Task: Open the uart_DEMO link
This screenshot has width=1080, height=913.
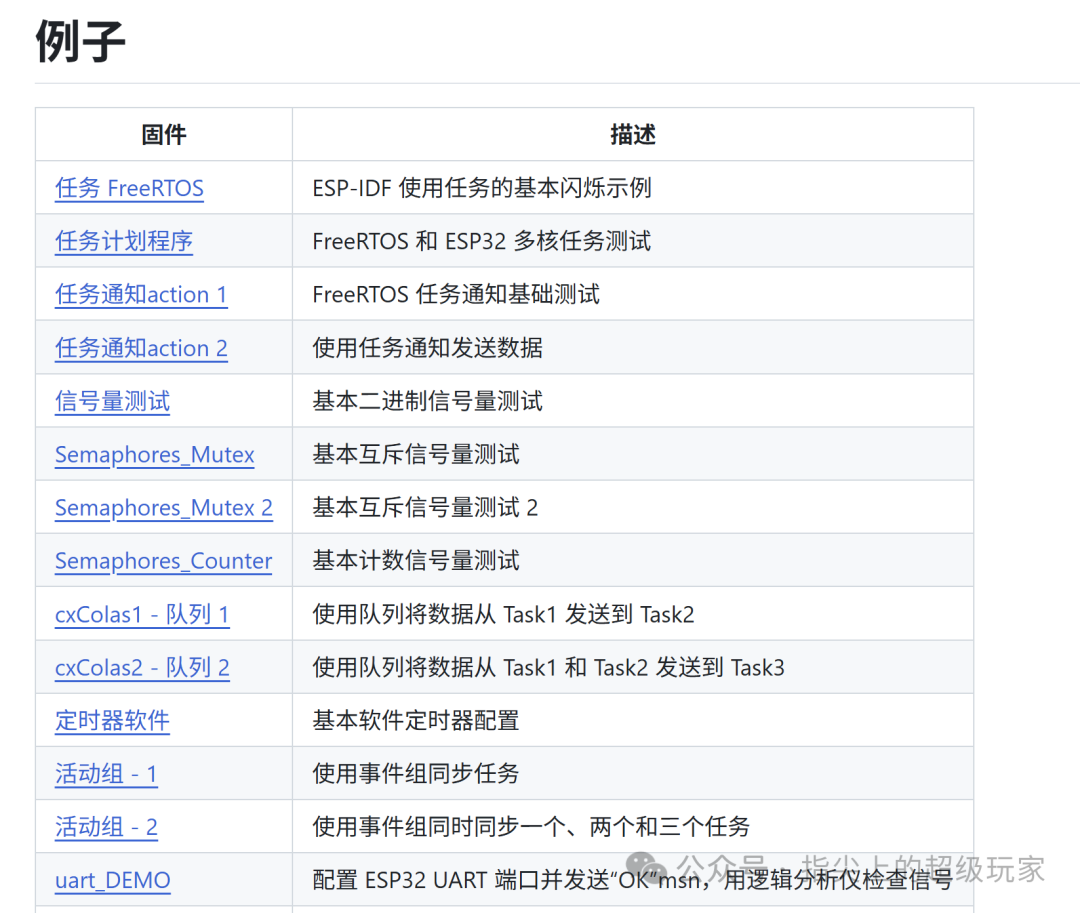Action: click(x=113, y=880)
